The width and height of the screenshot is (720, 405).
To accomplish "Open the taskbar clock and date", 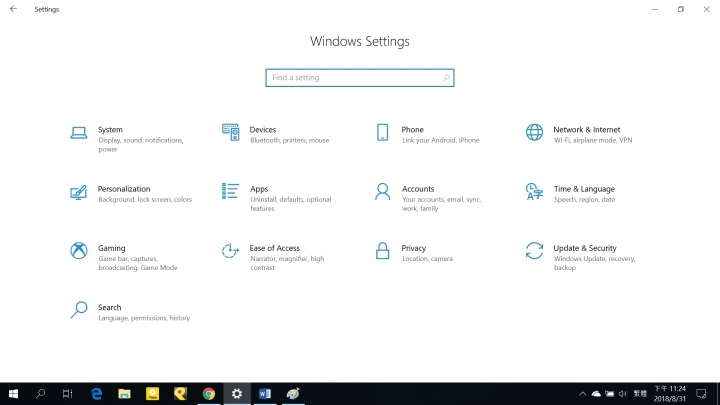I will (x=670, y=394).
